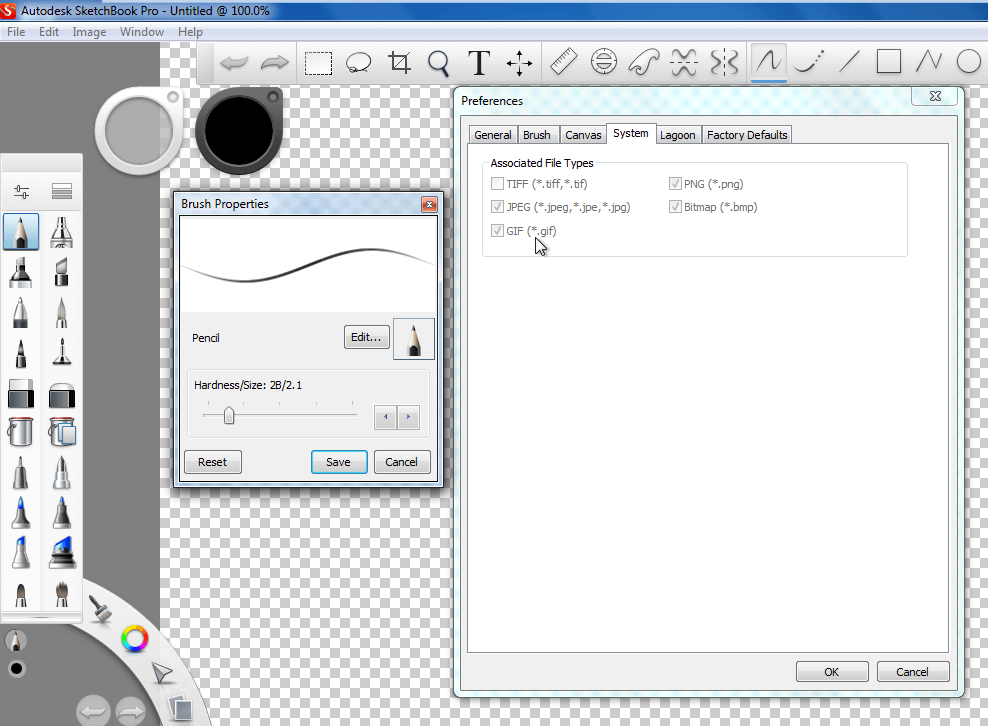The width and height of the screenshot is (988, 726).
Task: Toggle the PNG file association checkbox
Action: (x=676, y=184)
